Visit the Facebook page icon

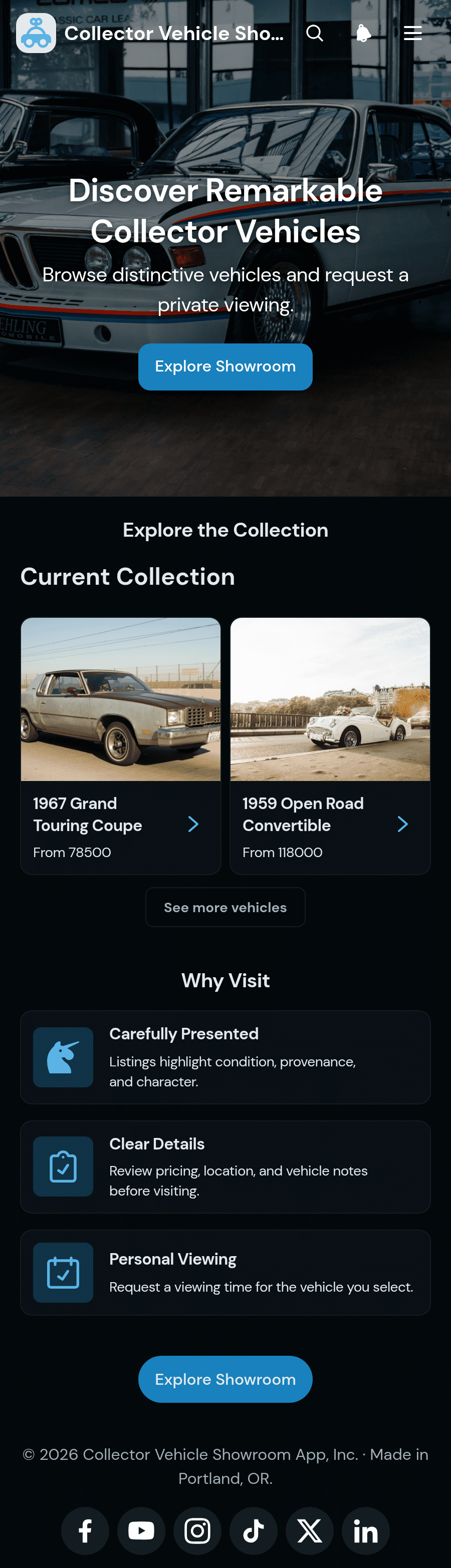85,1530
